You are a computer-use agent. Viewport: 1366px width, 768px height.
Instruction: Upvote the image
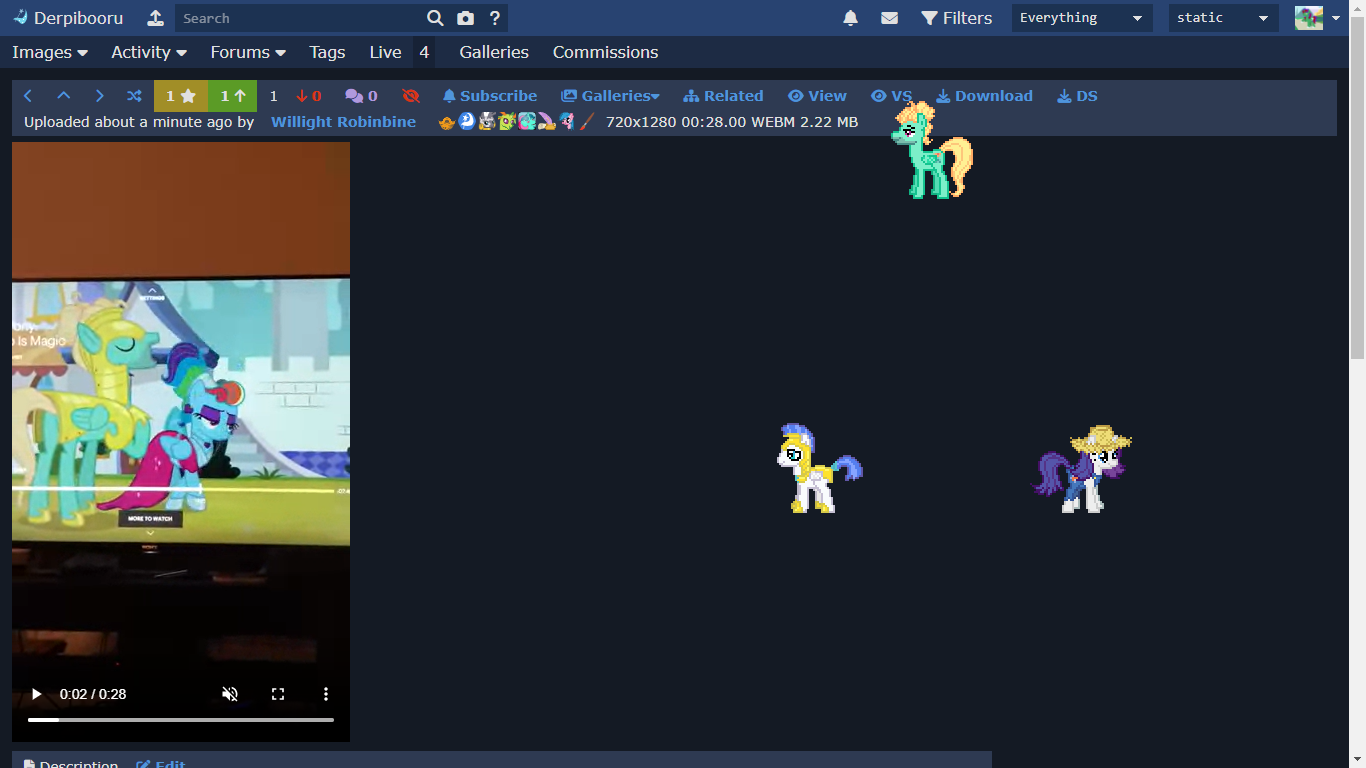[x=233, y=96]
